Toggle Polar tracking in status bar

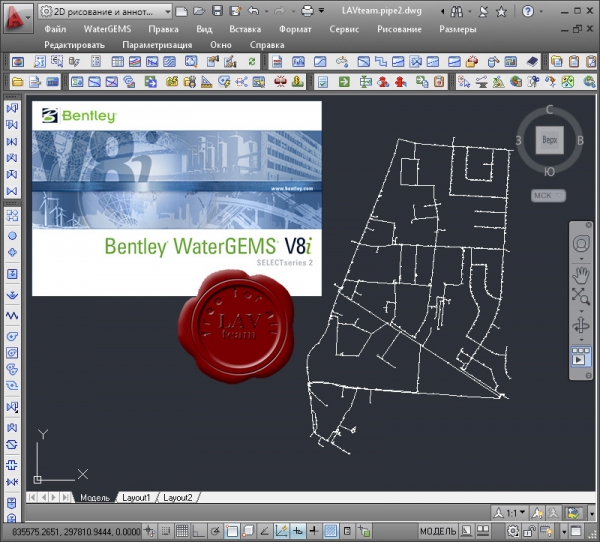pyautogui.click(x=215, y=531)
